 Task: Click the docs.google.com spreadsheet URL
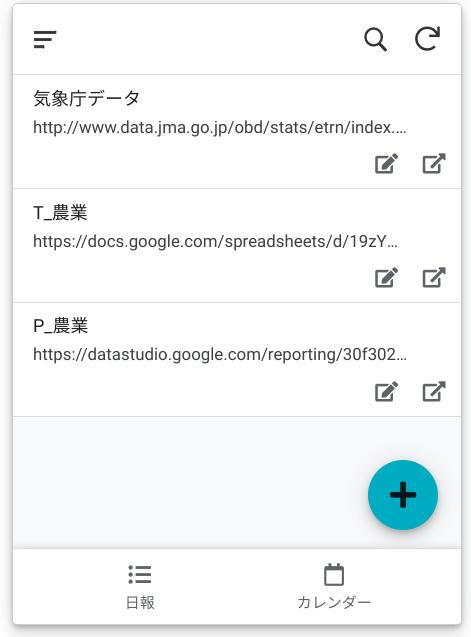click(x=215, y=242)
